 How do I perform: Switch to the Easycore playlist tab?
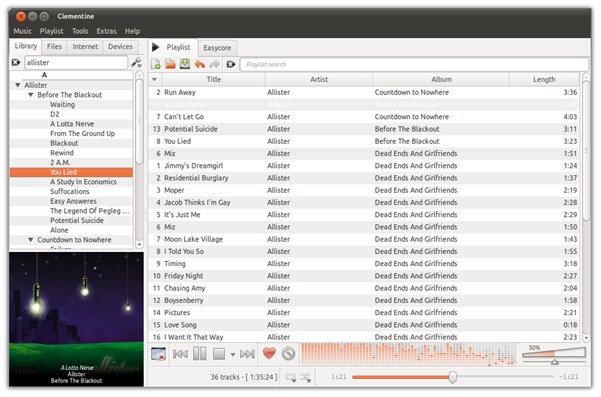[x=217, y=48]
